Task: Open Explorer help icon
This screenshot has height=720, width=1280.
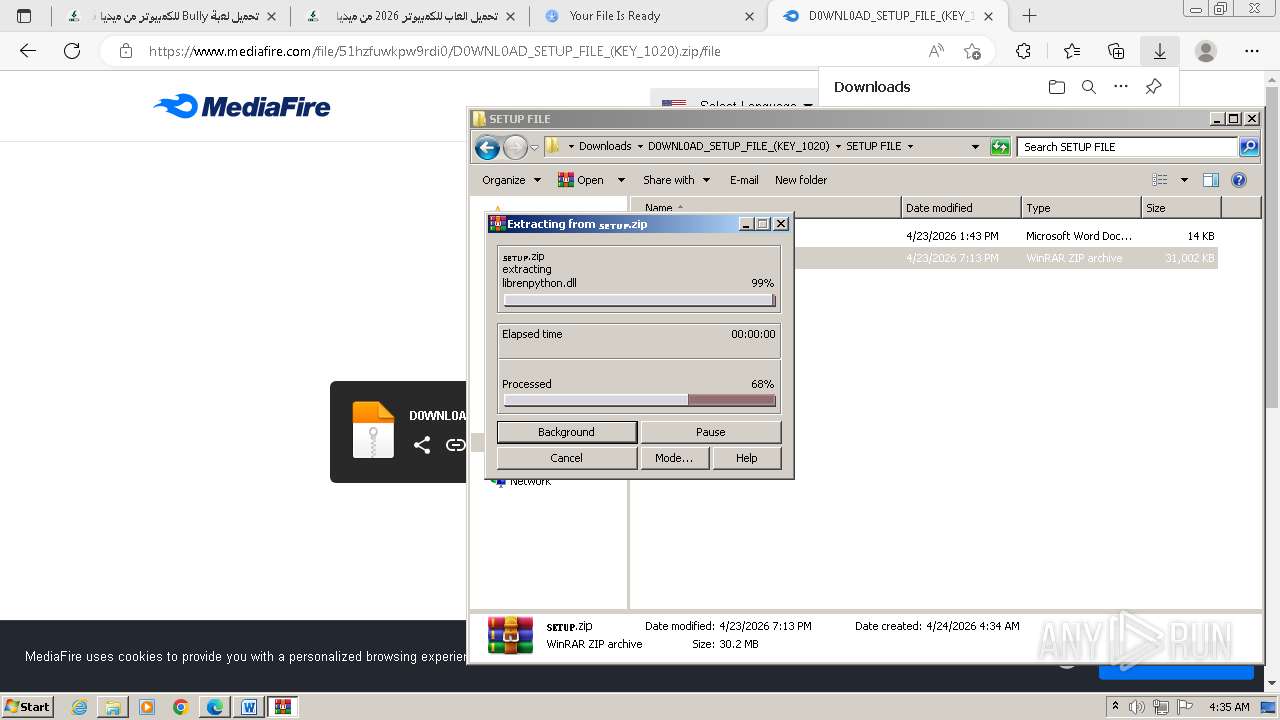Action: [1239, 180]
